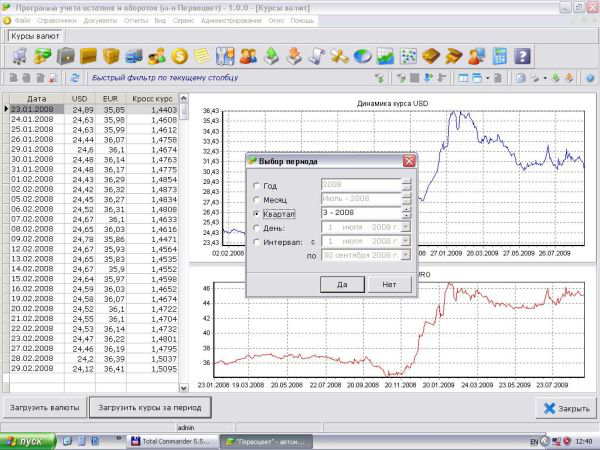Click the quarter field showing 3 - 2008
Viewport: 600px width, 450px height.
pyautogui.click(x=361, y=212)
